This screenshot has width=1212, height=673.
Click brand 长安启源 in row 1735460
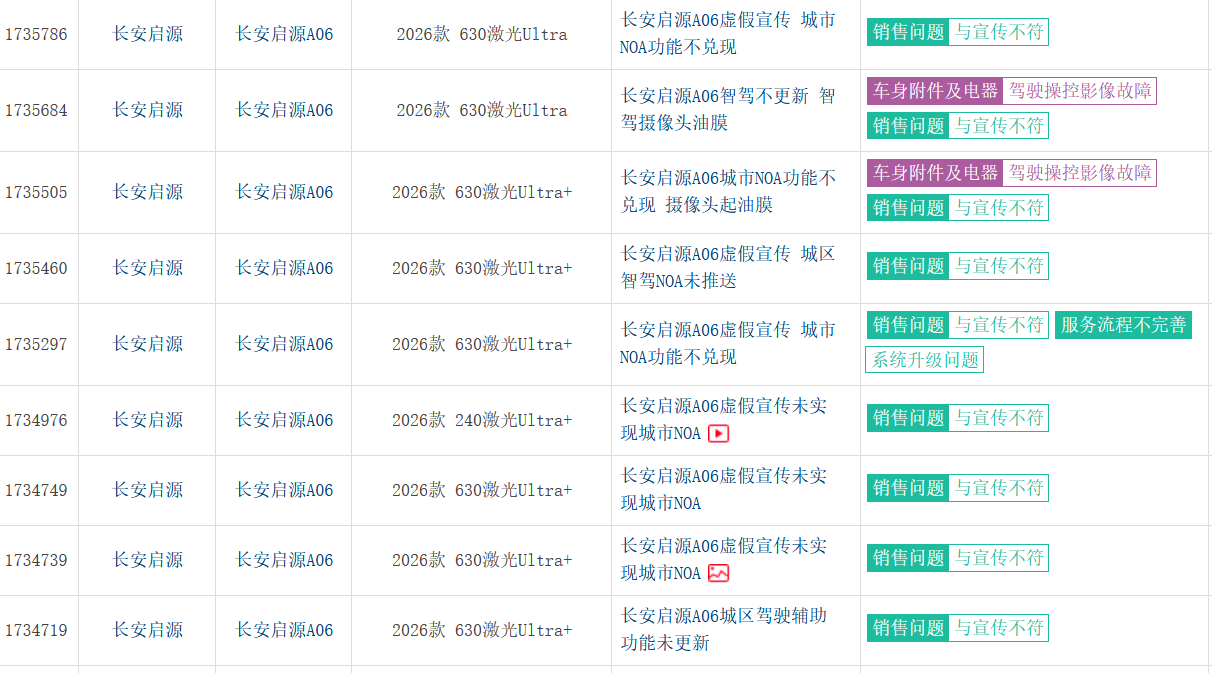pyautogui.click(x=148, y=268)
